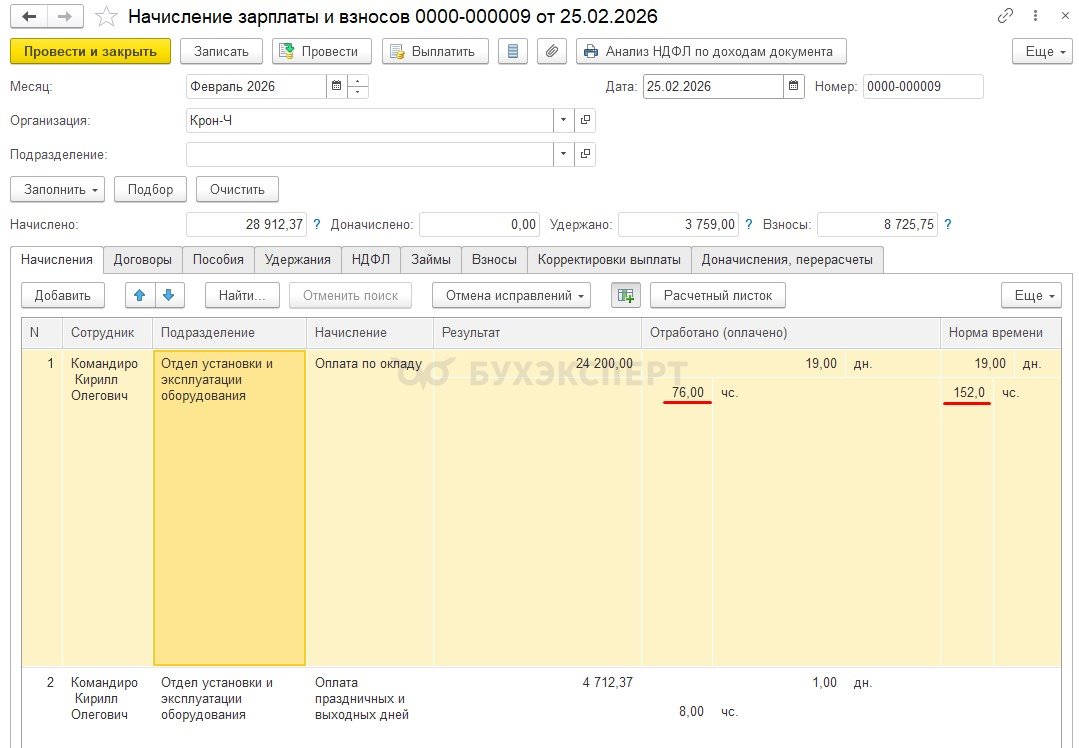Click the Провести и закрыть button

[90, 51]
